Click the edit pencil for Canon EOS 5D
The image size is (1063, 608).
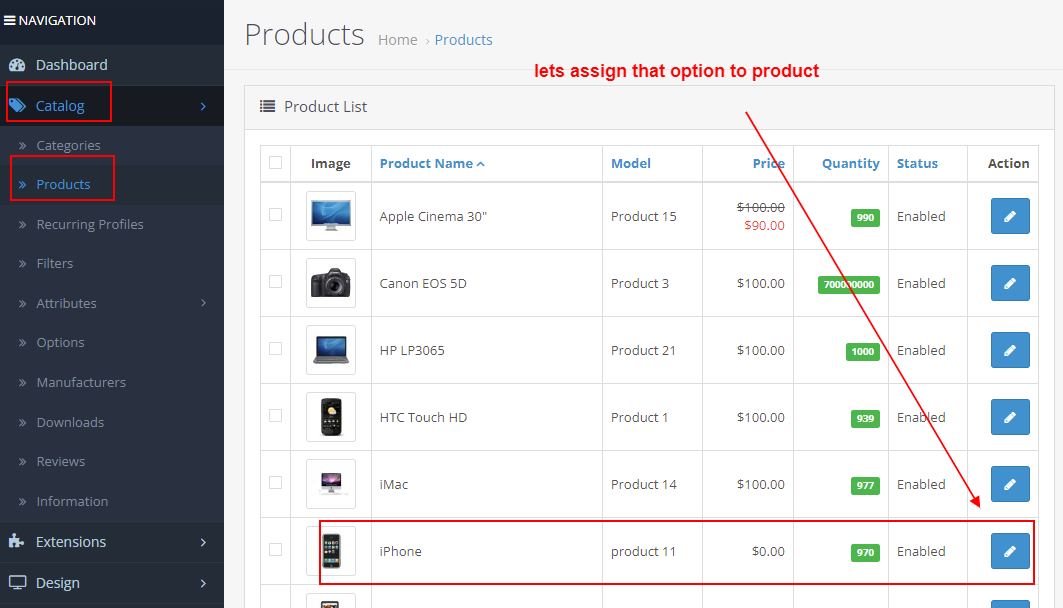coord(1009,283)
